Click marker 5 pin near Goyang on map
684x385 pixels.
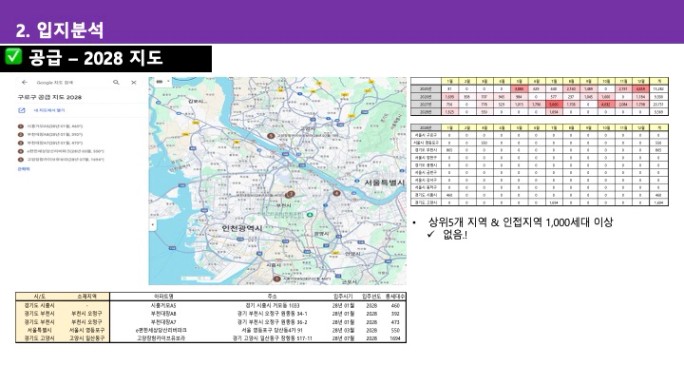click(x=271, y=136)
